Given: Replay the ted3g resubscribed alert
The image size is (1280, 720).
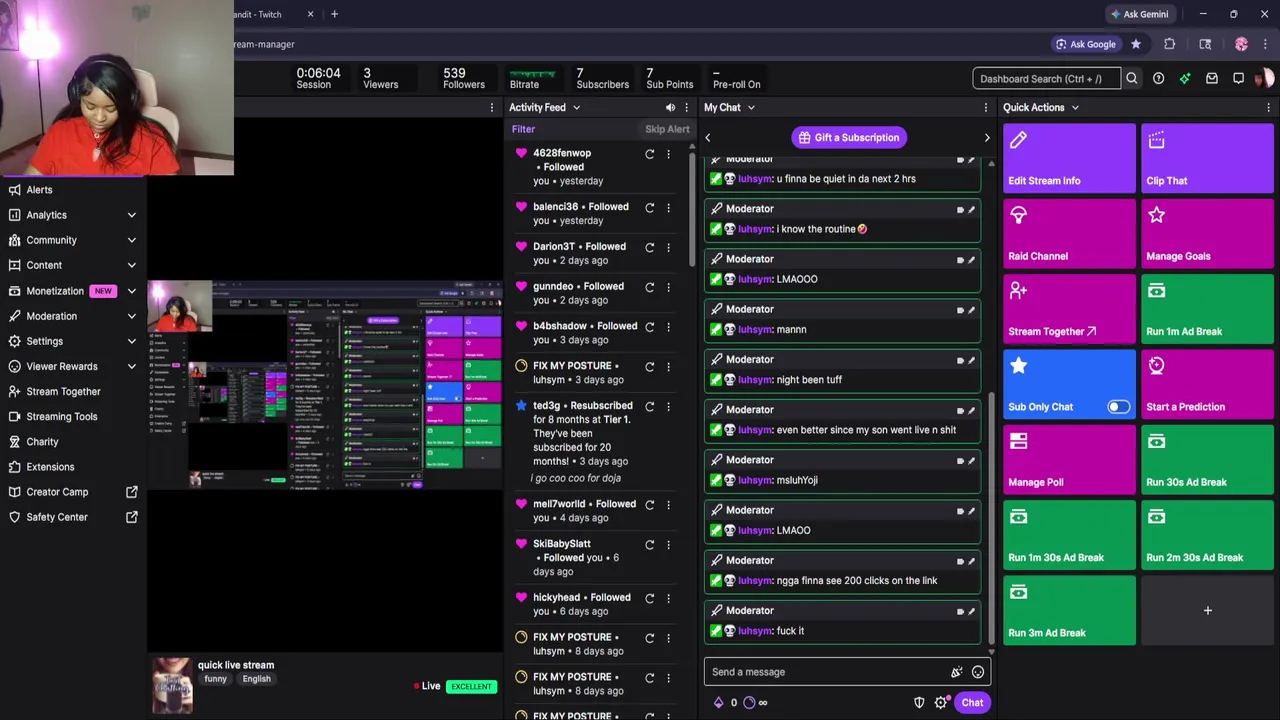Looking at the screenshot, I should click(x=650, y=406).
